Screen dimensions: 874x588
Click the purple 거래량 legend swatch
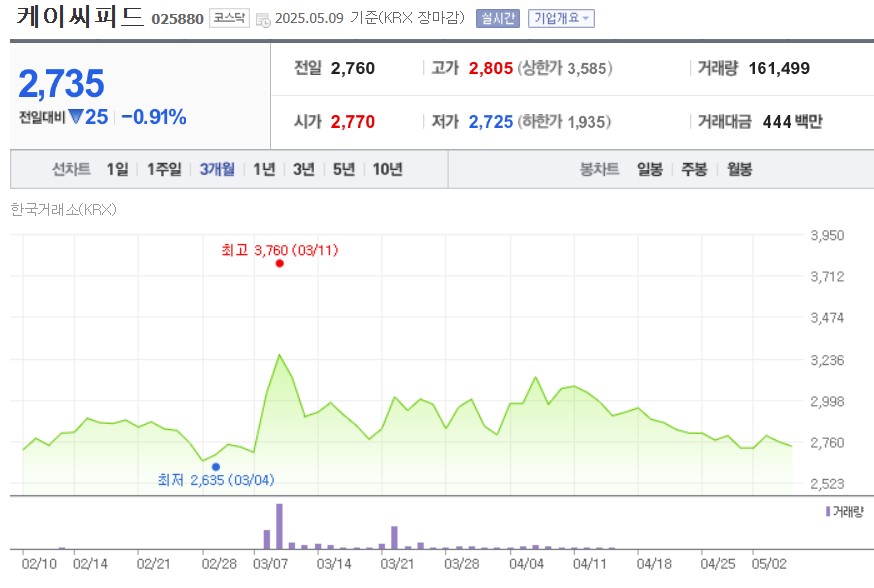tap(828, 511)
